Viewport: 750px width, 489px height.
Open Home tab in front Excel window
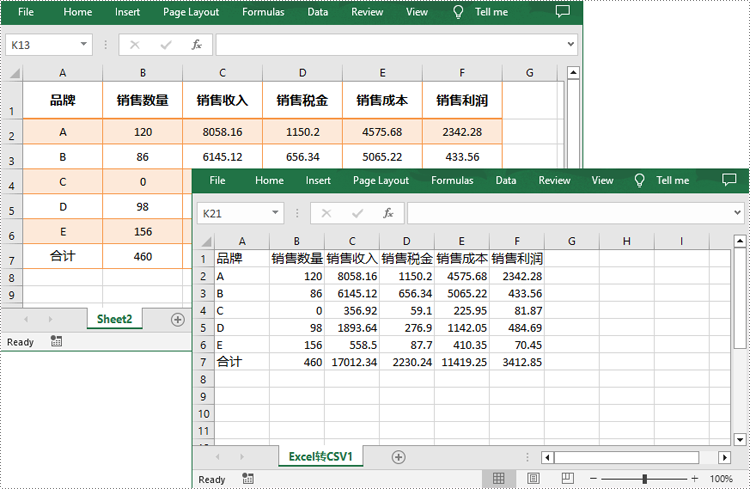pos(269,180)
